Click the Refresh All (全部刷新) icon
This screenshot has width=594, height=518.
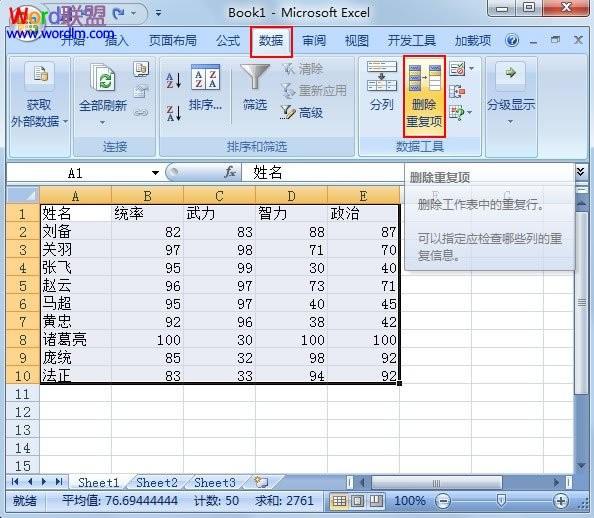pos(103,78)
